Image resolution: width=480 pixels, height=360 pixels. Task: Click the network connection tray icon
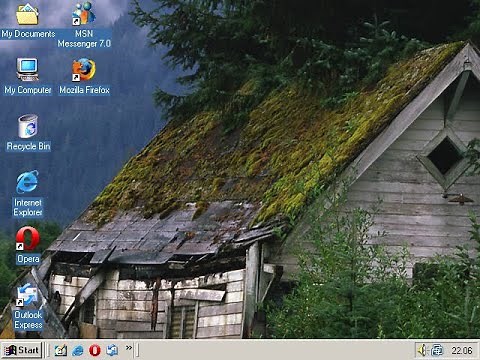[437, 350]
